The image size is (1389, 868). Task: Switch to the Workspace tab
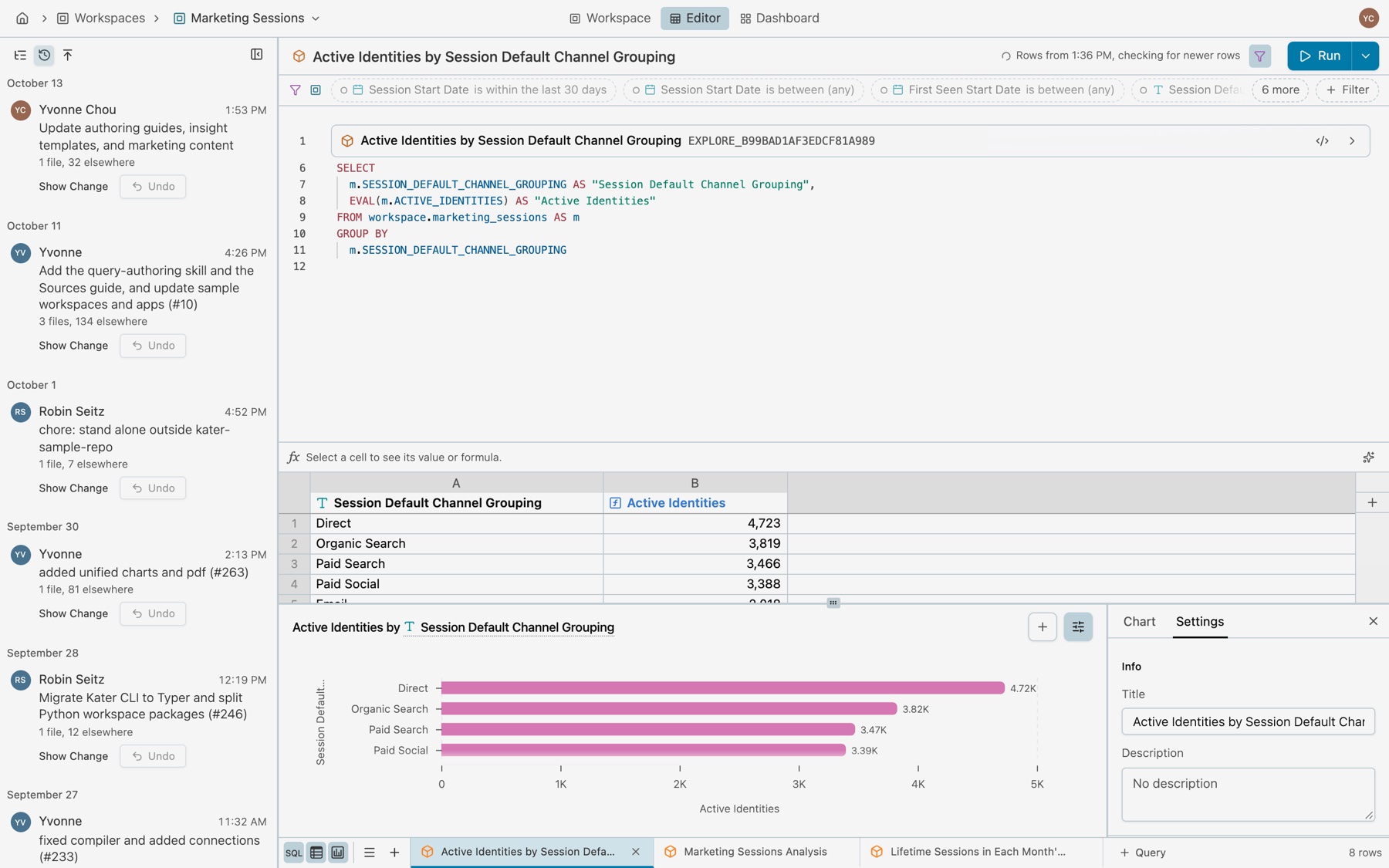click(x=610, y=18)
